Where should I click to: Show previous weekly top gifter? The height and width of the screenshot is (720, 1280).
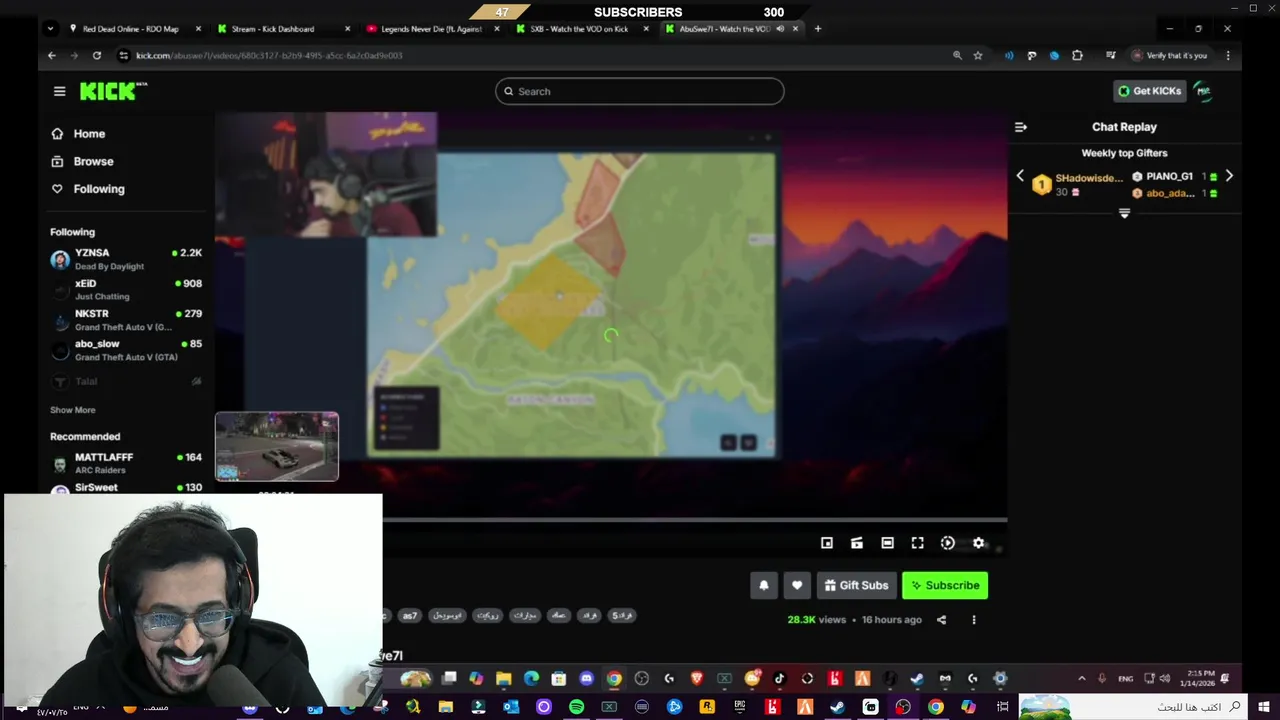coord(1020,176)
